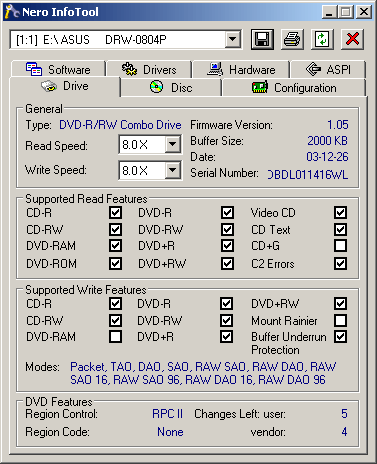This screenshot has width=377, height=464.
Task: Toggle the DVD-RW read feature checkbox
Action: coord(227,229)
